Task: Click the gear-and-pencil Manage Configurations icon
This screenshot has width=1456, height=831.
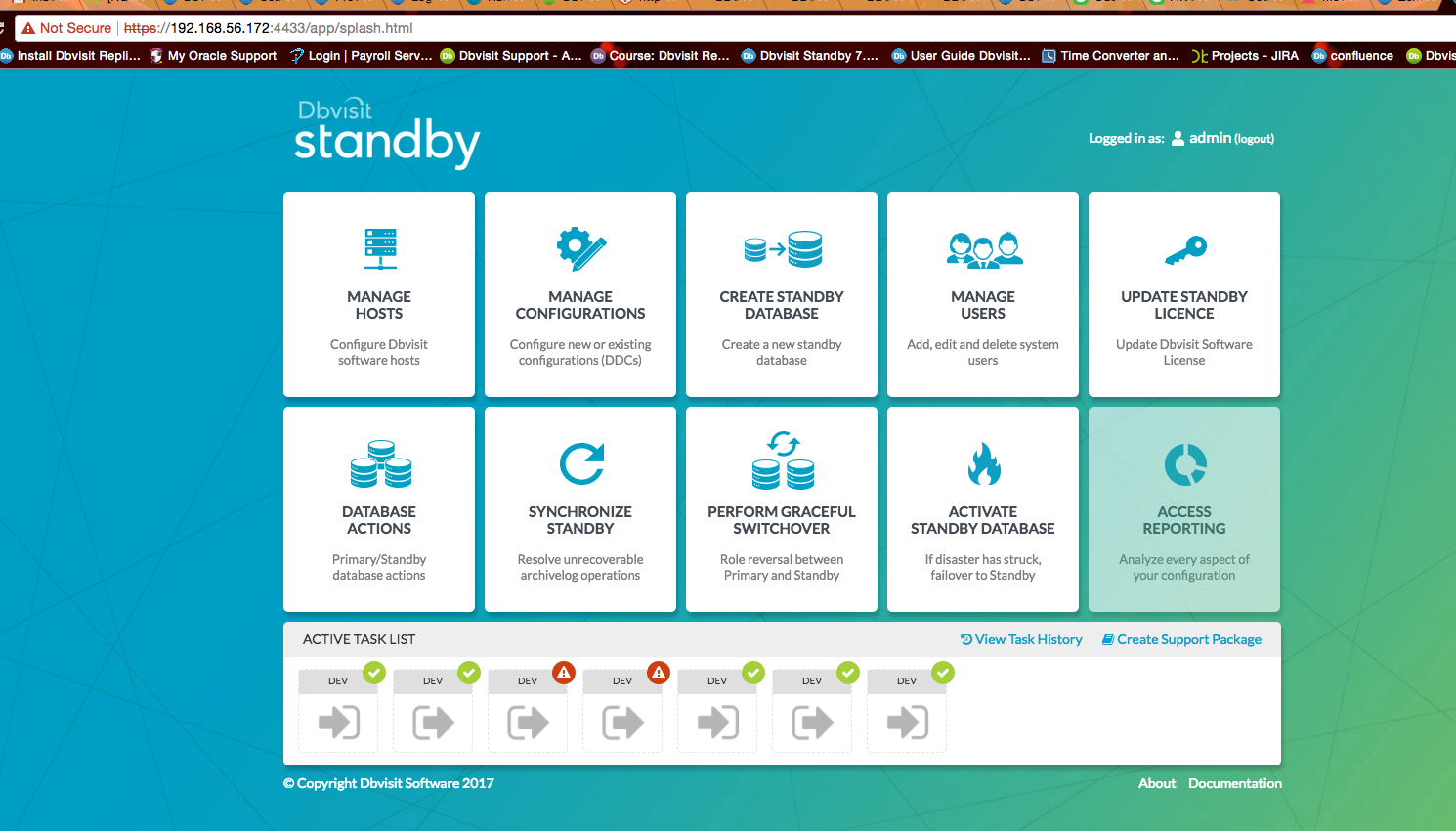Action: pos(581,248)
